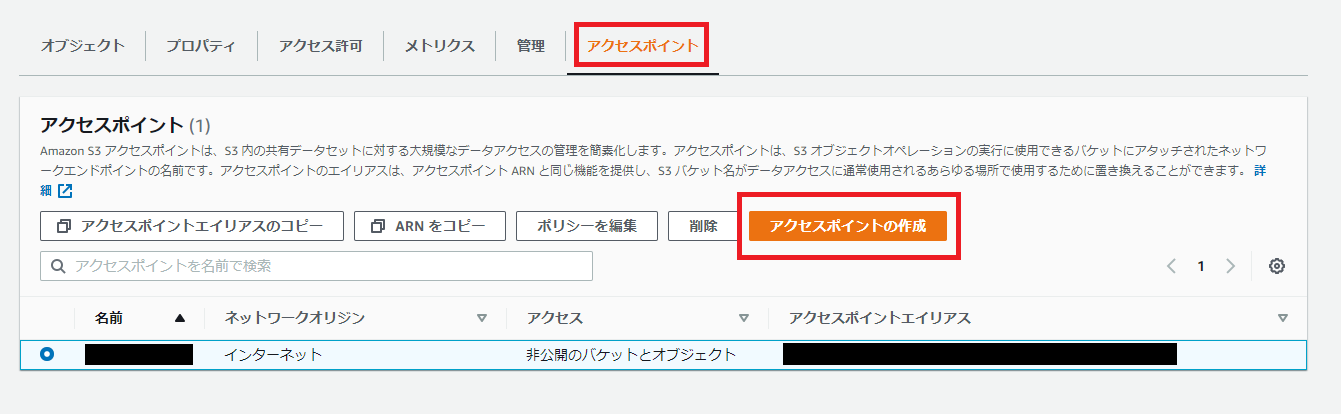Image resolution: width=1341 pixels, height=414 pixels.
Task: Sort by ネットワークオリジン column arrow
Action: tap(482, 318)
